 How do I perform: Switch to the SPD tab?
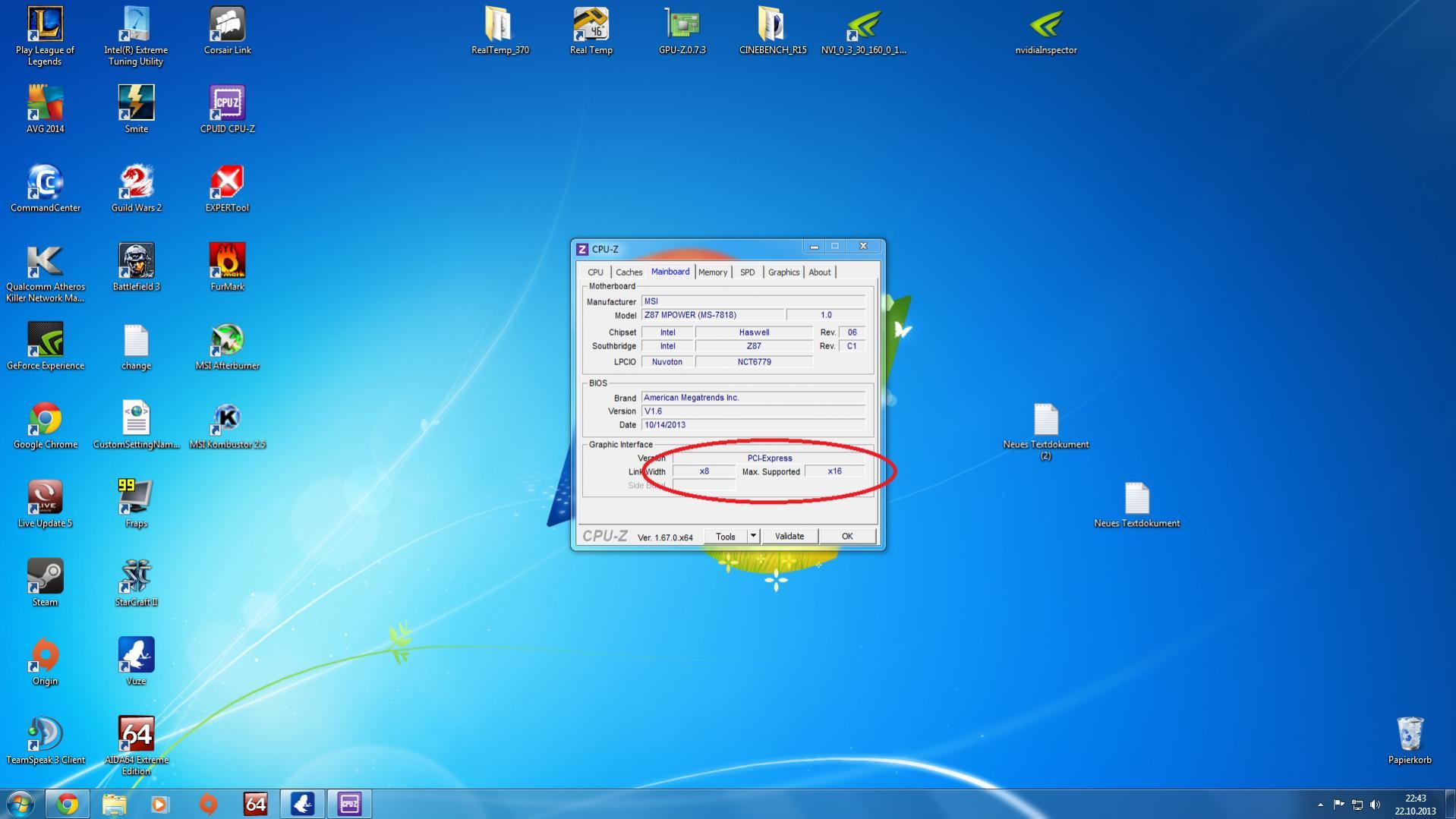coord(748,272)
